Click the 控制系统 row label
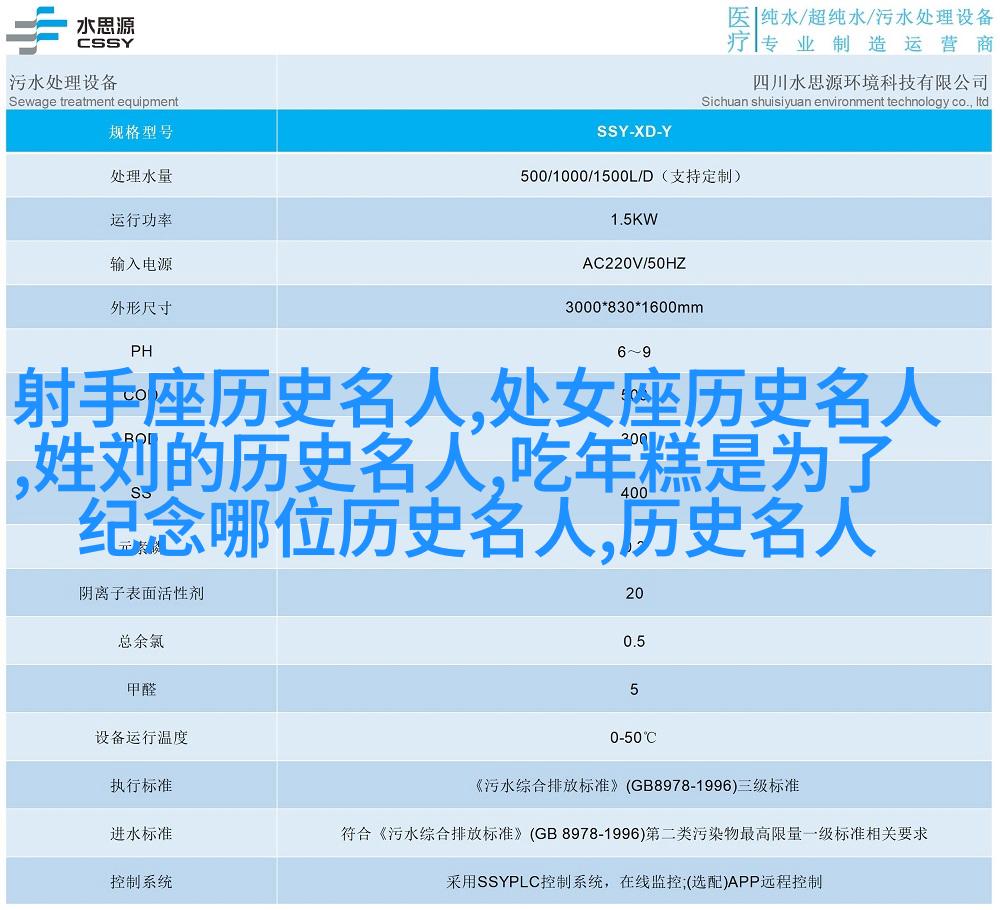The image size is (1000, 910). click(141, 882)
